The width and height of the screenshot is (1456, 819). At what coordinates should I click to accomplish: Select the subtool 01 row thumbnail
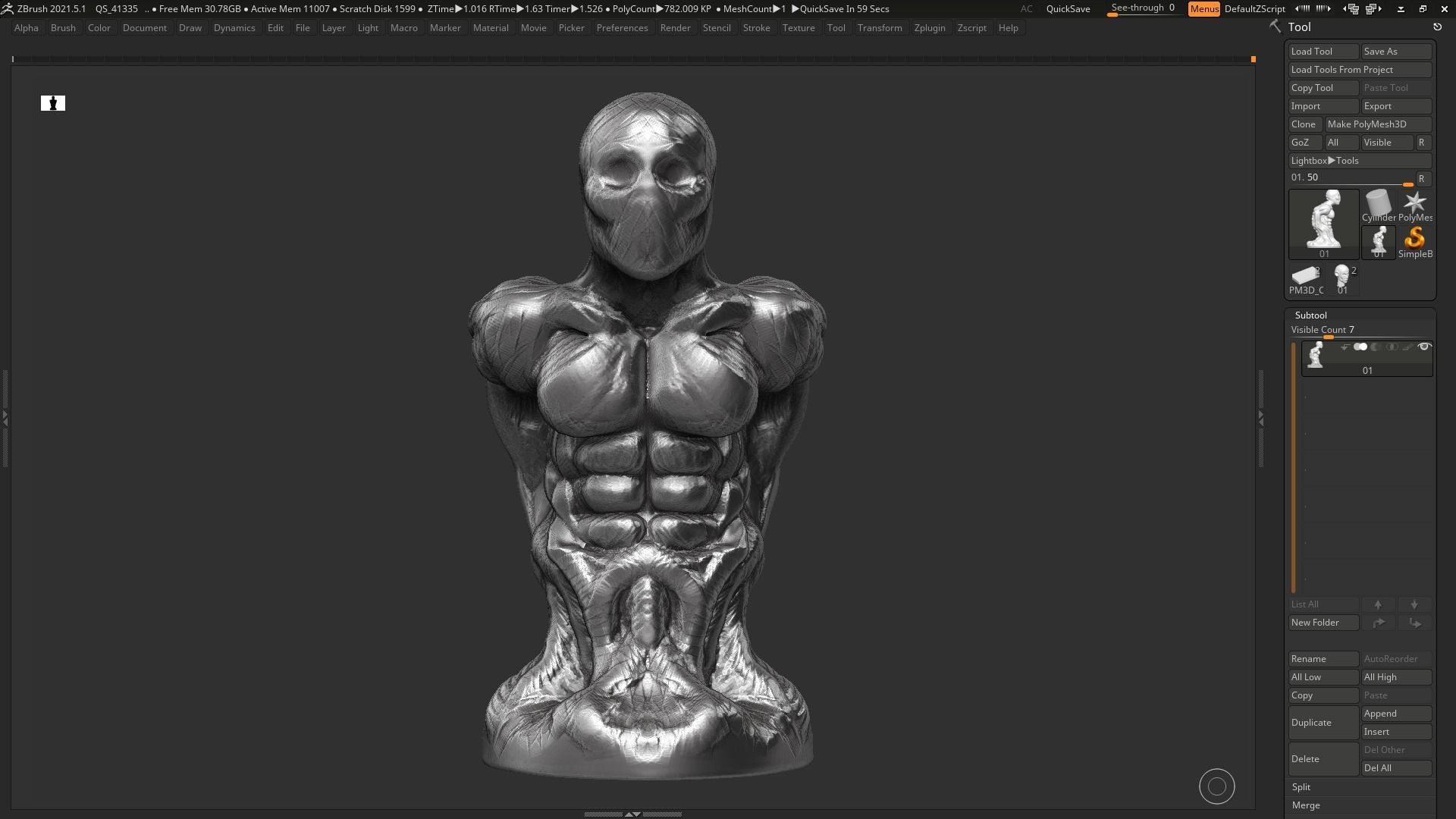pos(1315,354)
